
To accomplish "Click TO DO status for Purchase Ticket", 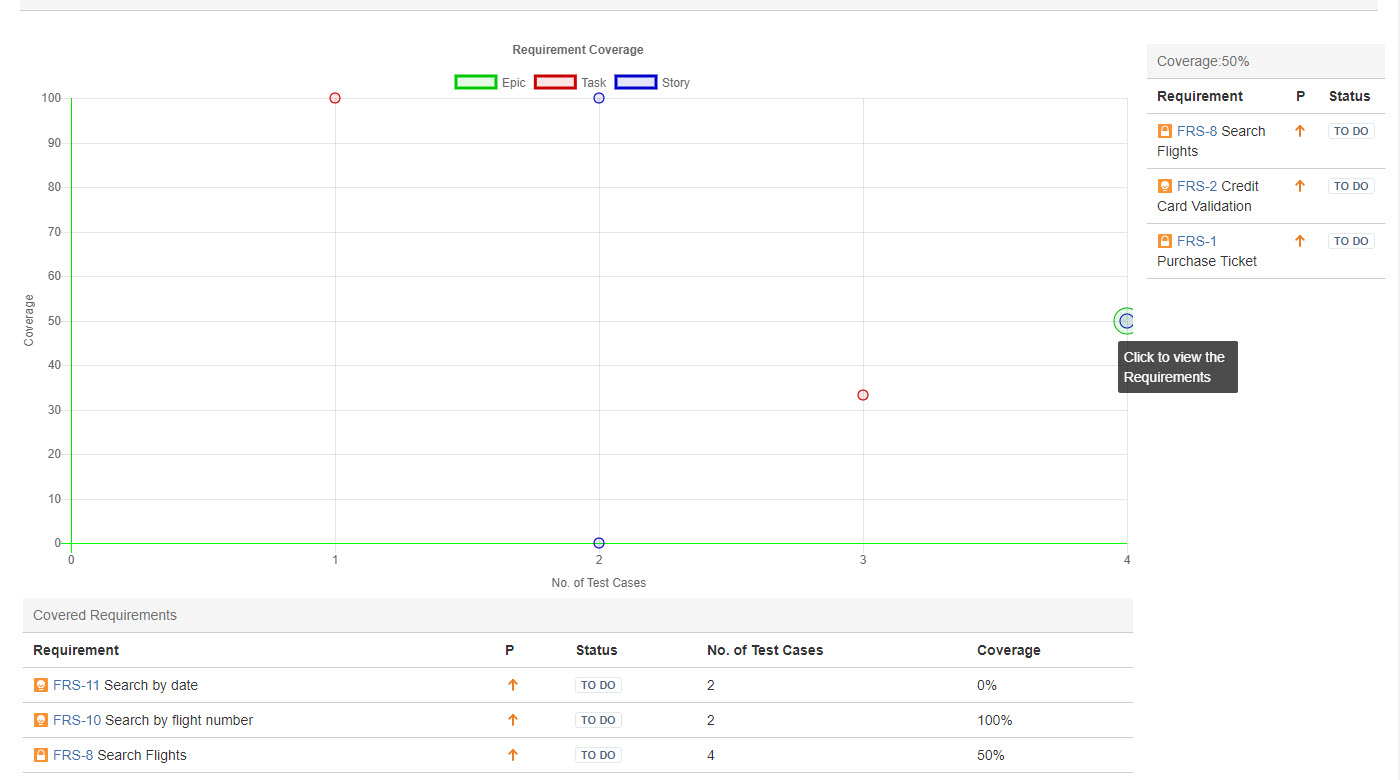I will [1351, 241].
